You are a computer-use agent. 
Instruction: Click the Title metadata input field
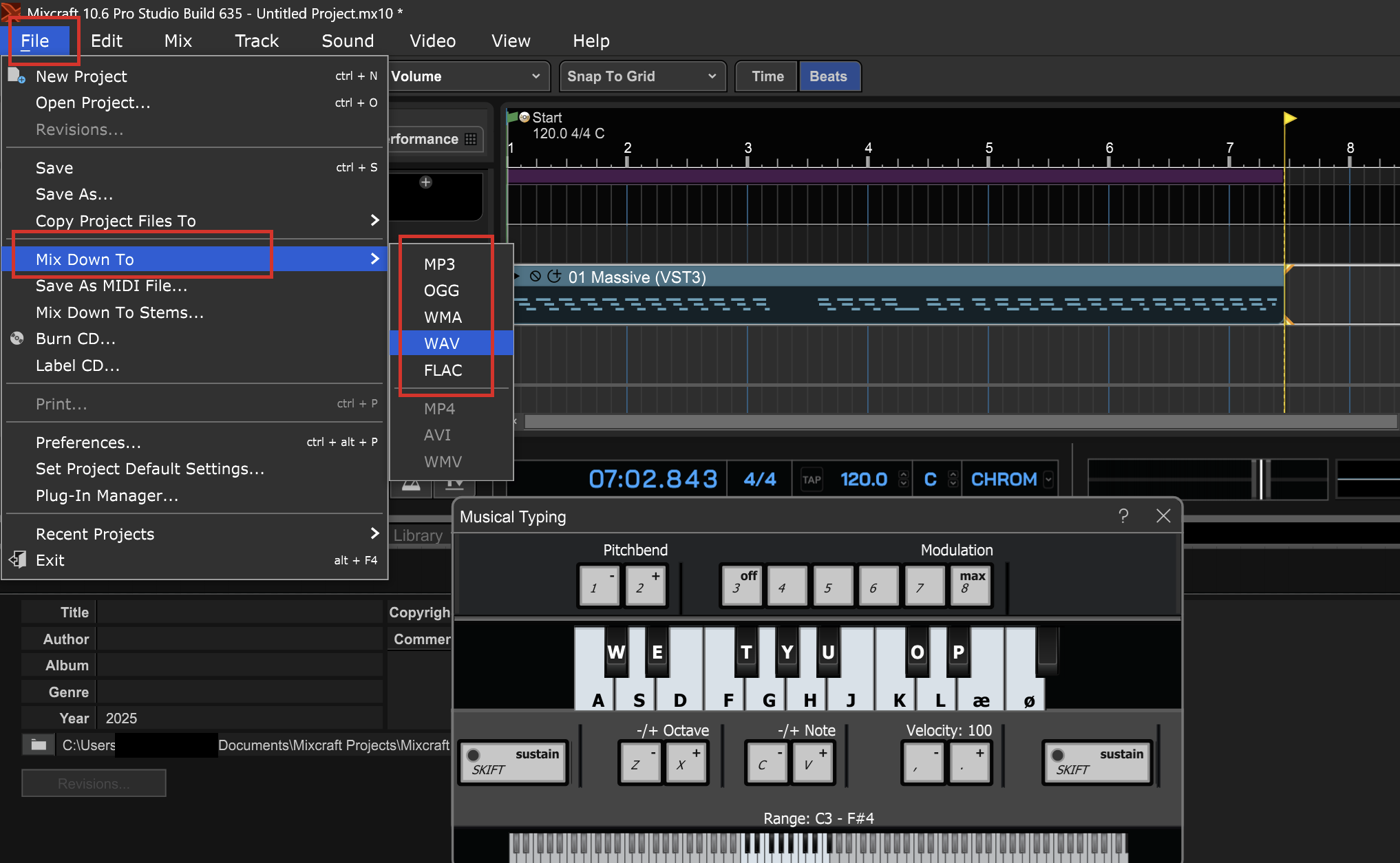pos(239,612)
